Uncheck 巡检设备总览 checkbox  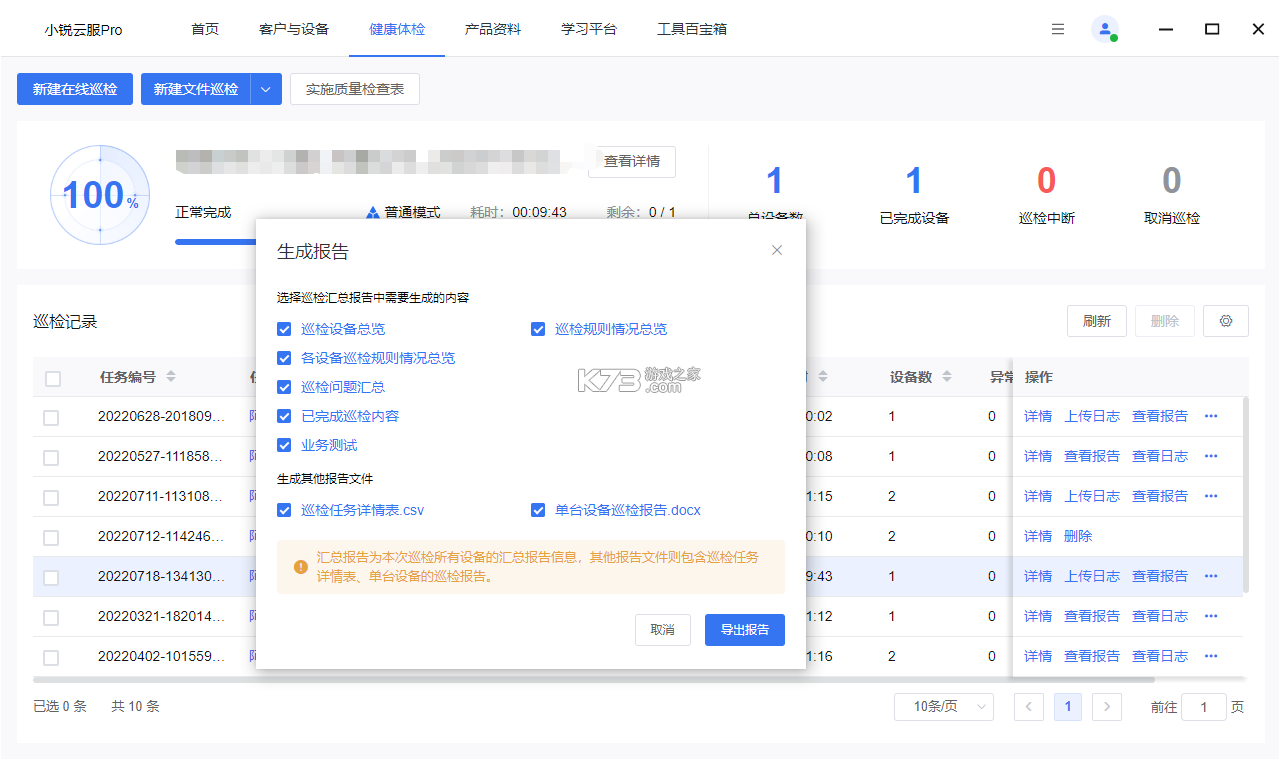pyautogui.click(x=285, y=329)
